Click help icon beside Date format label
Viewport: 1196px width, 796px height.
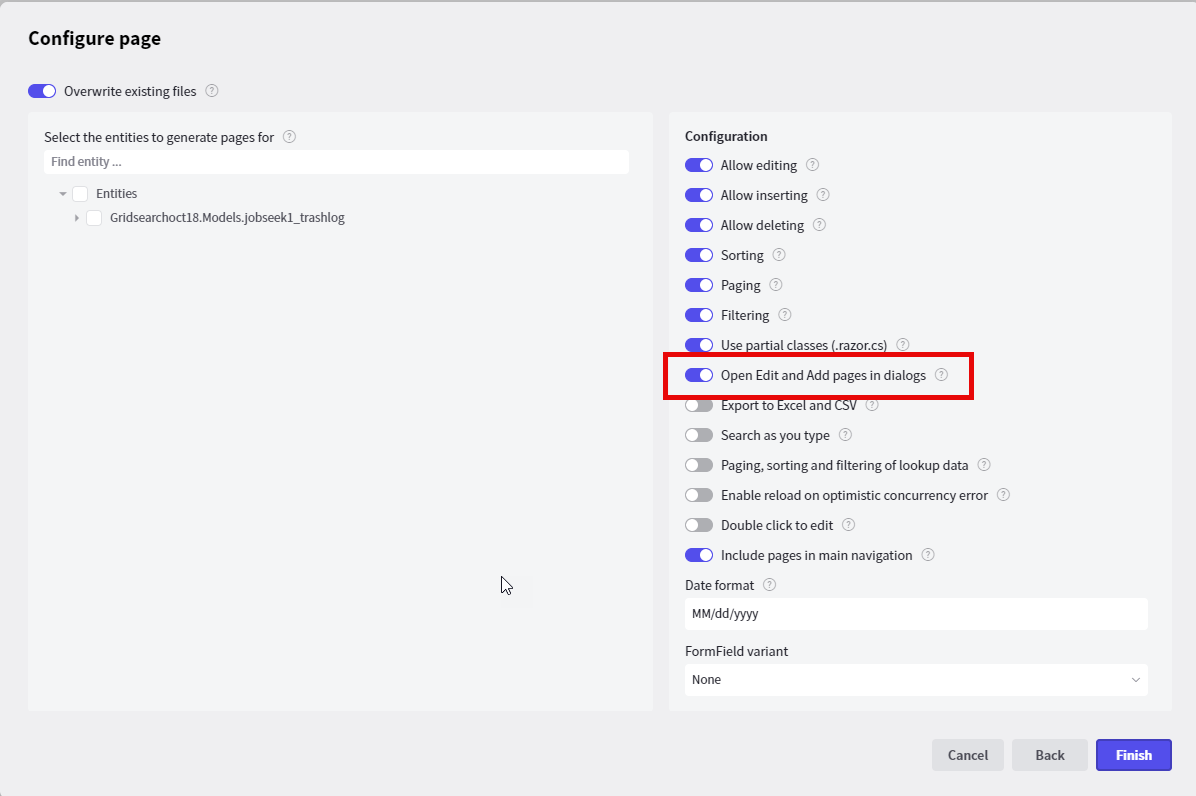coord(768,585)
